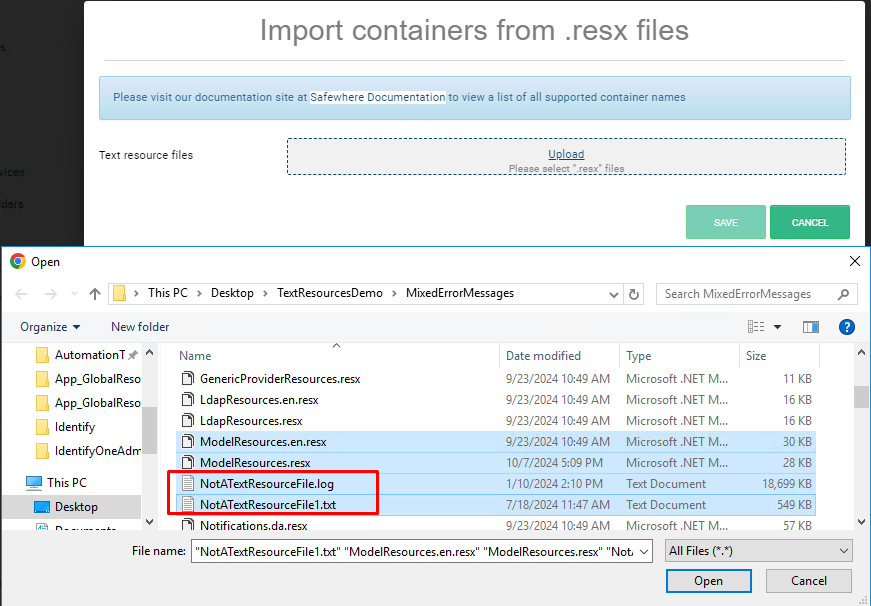
Task: Click inside the File name input field
Action: (x=420, y=550)
